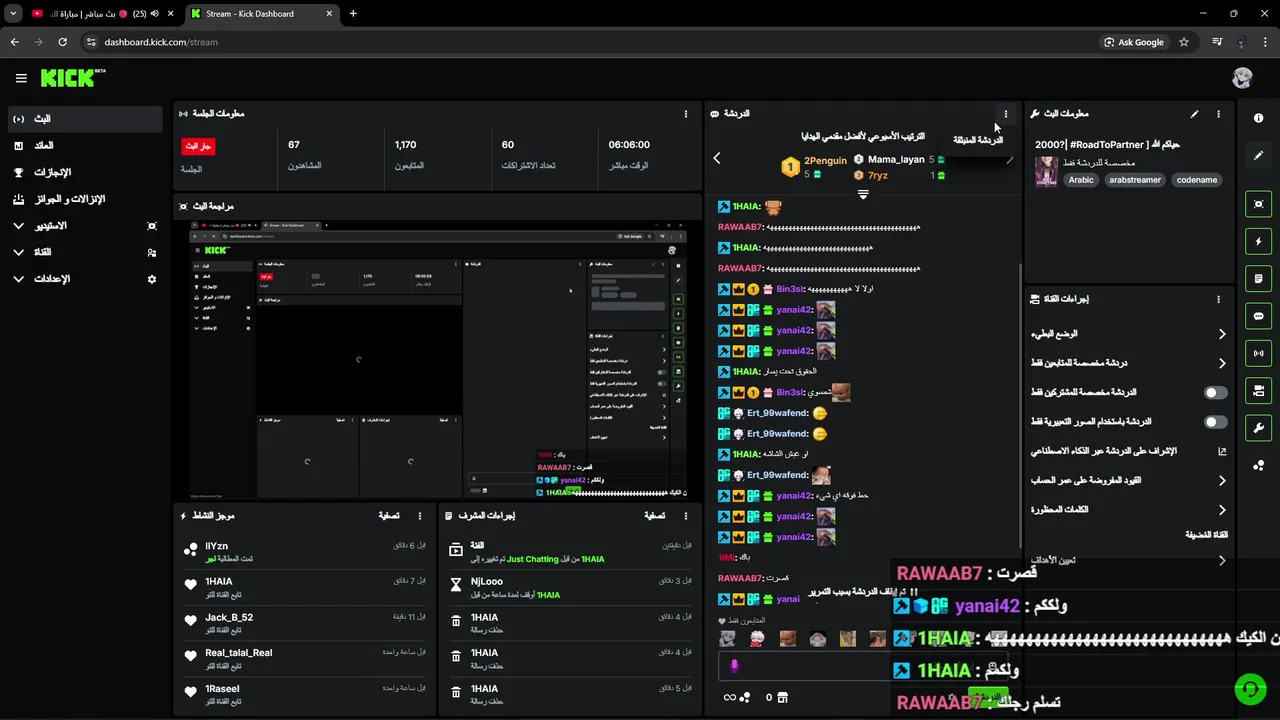Toggle stream preview widget icon in right rail
This screenshot has width=1280, height=720.
click(1258, 204)
